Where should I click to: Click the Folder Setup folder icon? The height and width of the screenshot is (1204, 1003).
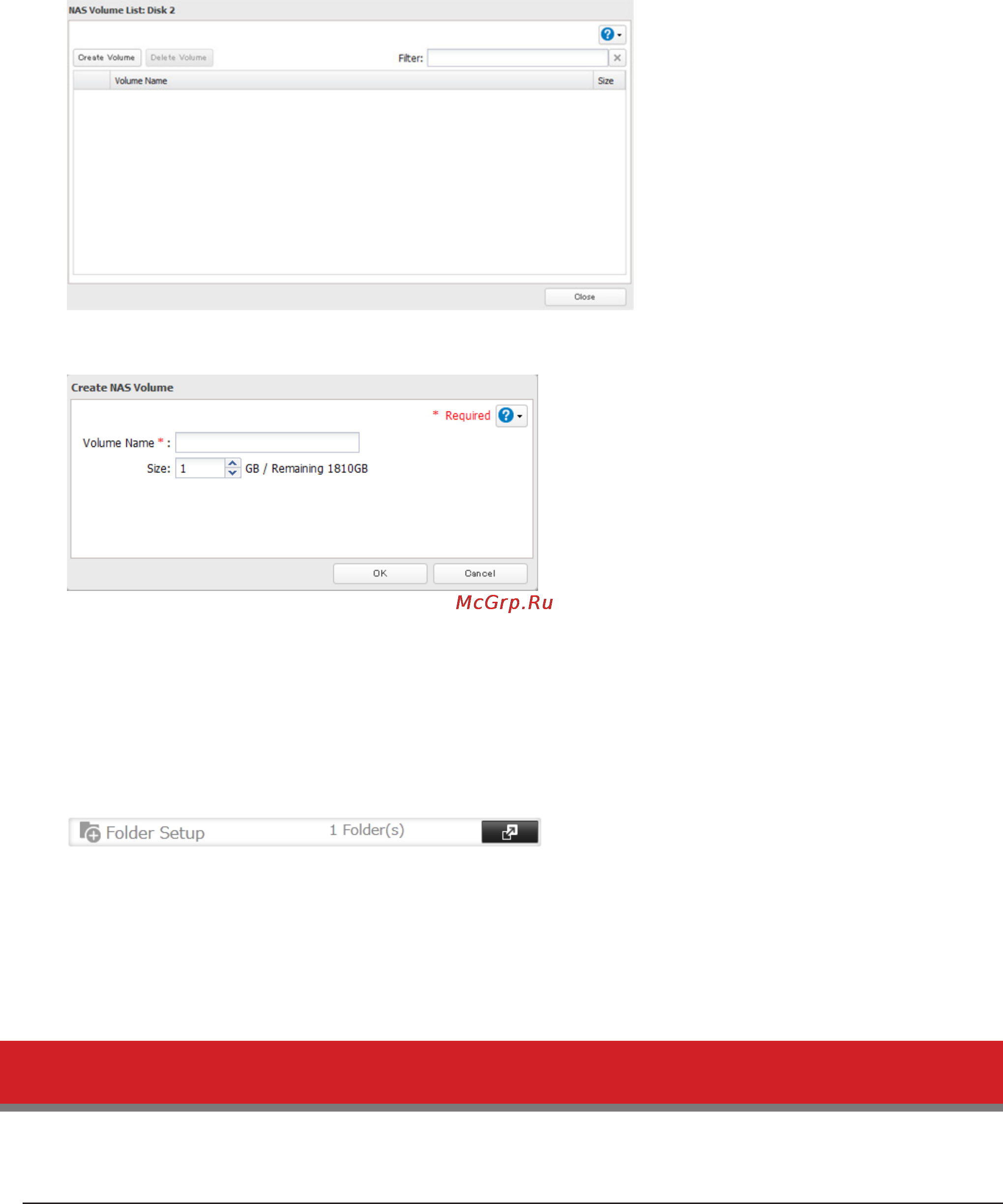coord(90,831)
